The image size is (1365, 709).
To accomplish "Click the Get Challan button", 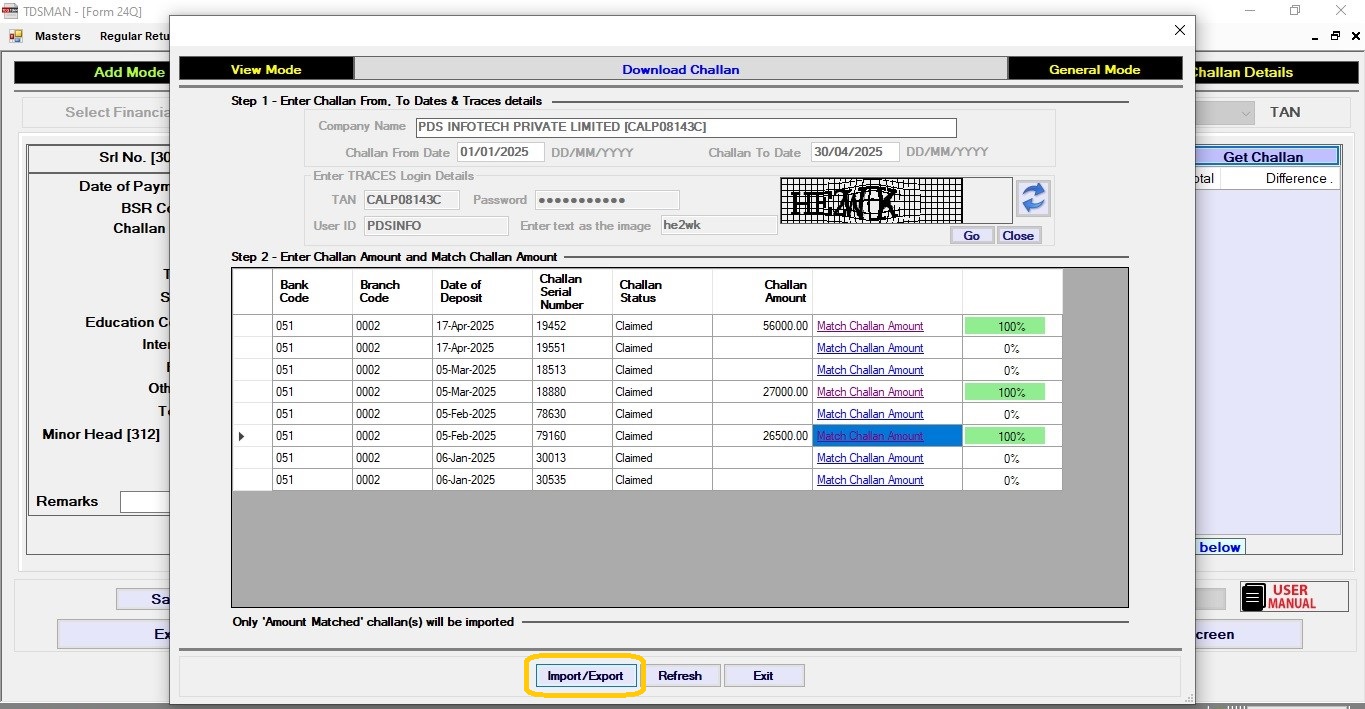I will (x=1263, y=157).
